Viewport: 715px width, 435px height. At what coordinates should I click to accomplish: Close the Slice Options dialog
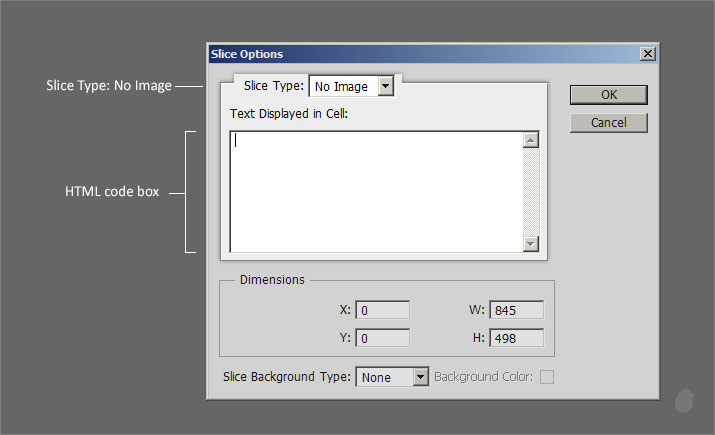tap(648, 54)
